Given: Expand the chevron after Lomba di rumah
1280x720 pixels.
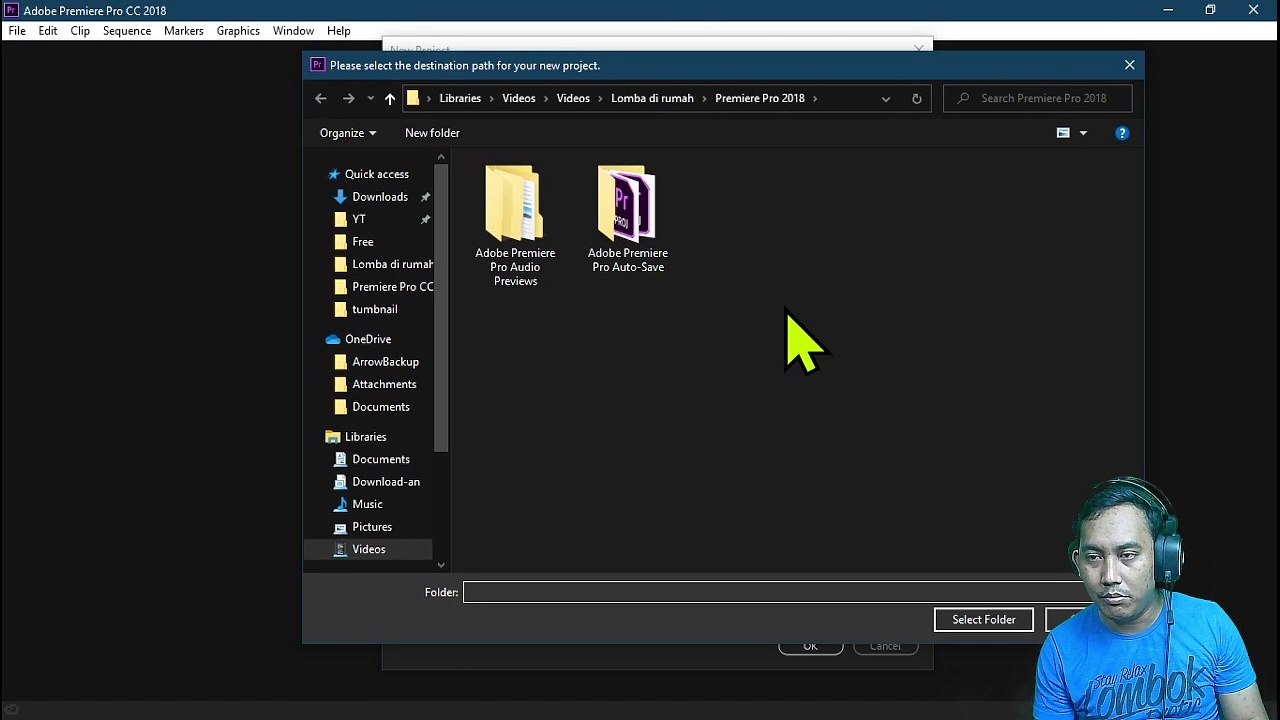Looking at the screenshot, I should tap(704, 98).
